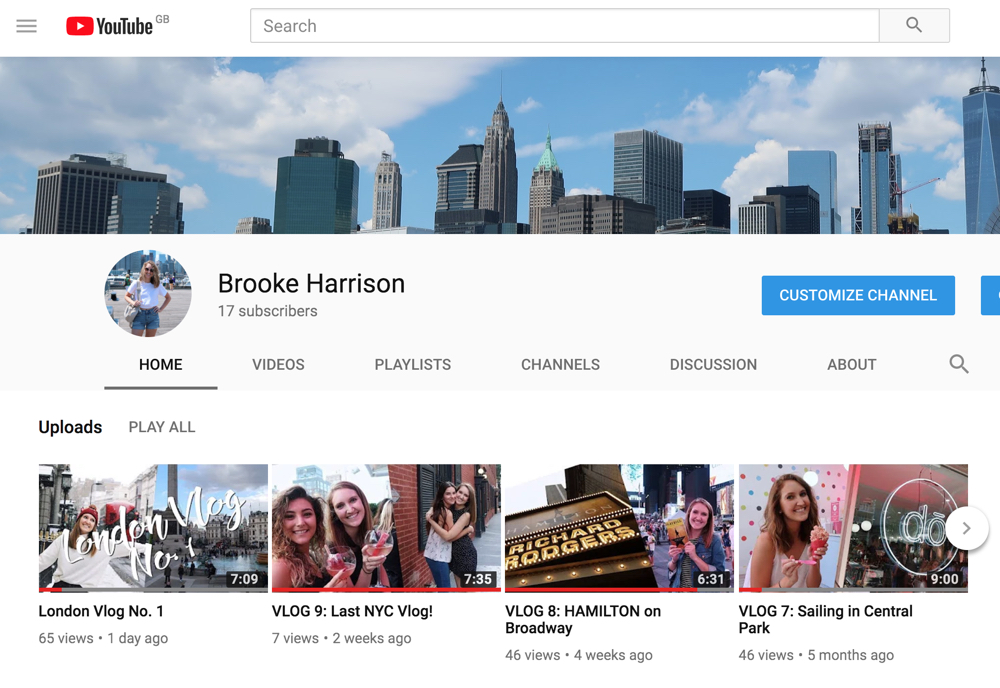Screen dimensions: 1000x688
Task: Focus the Search text field
Action: coord(564,26)
